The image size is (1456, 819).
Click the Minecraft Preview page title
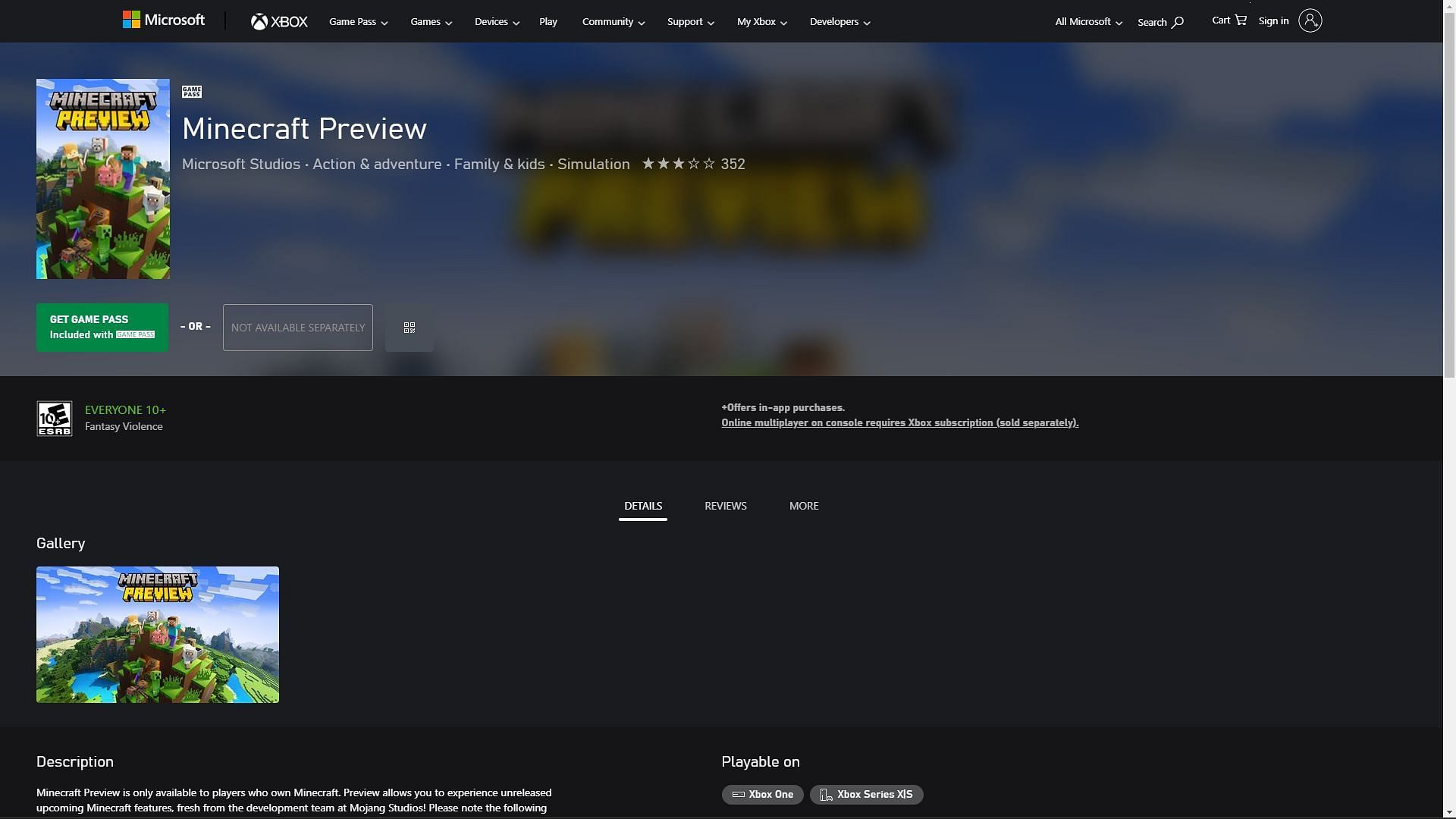pyautogui.click(x=305, y=128)
